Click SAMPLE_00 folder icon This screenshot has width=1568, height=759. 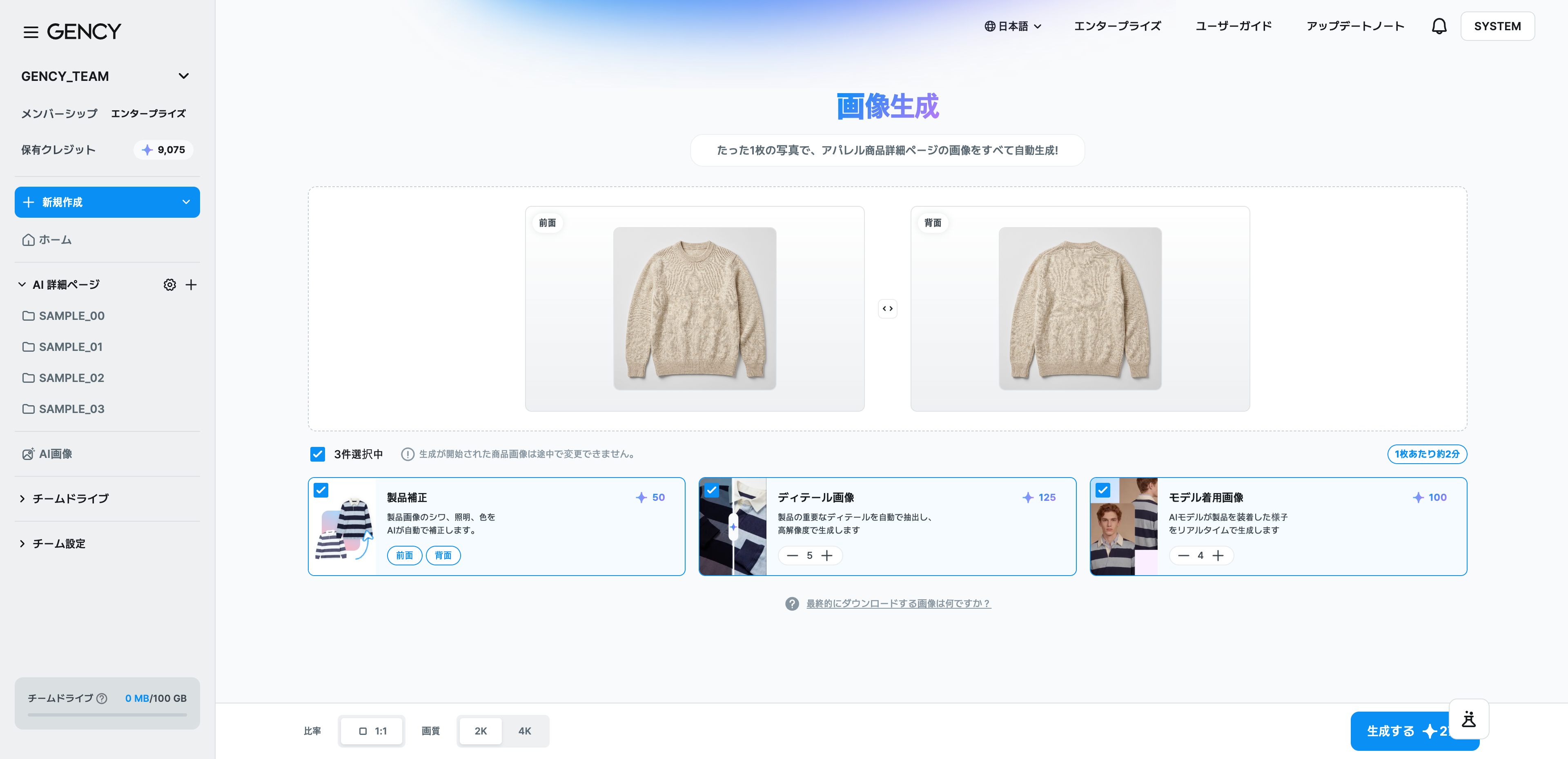[x=29, y=315]
